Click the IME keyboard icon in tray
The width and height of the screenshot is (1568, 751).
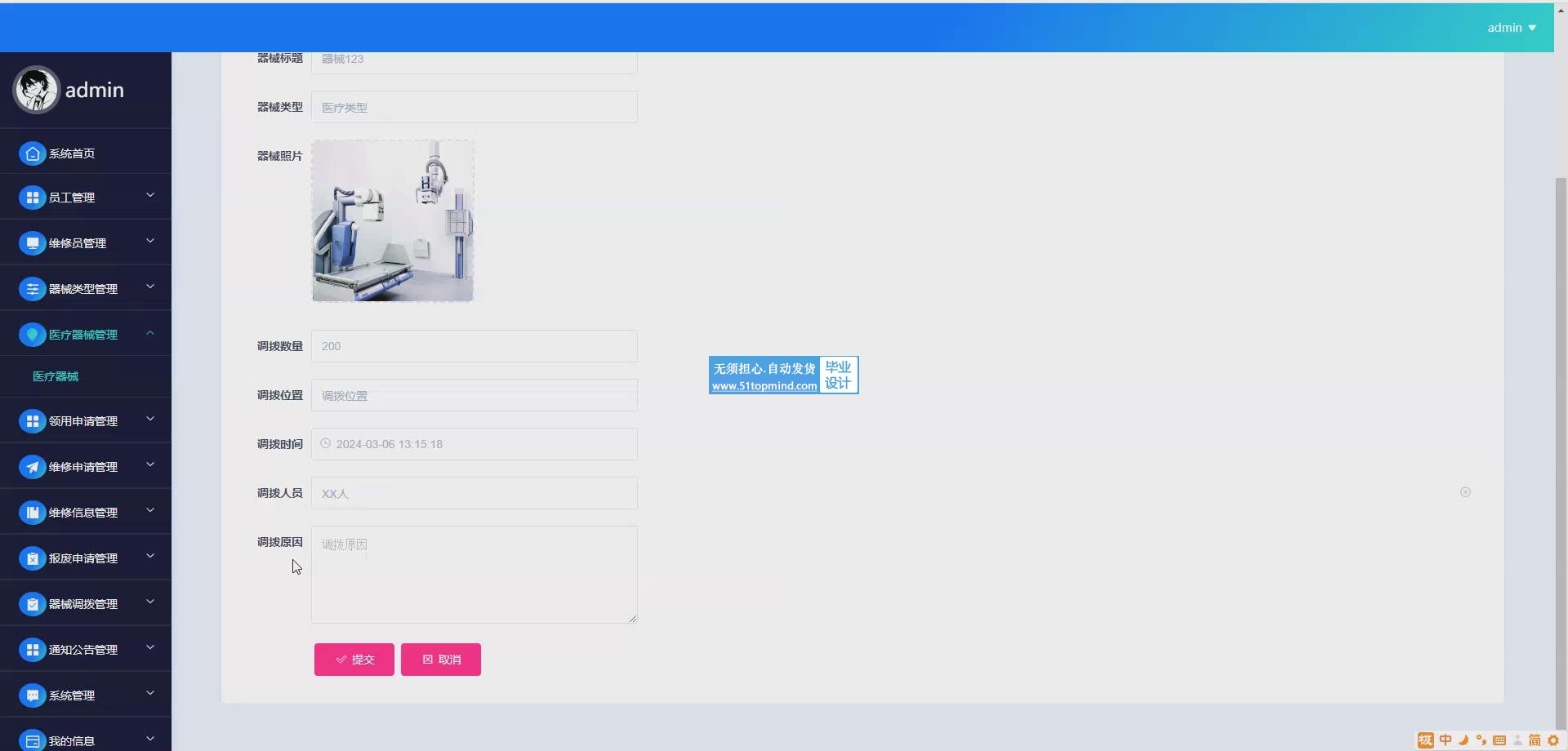click(1499, 740)
